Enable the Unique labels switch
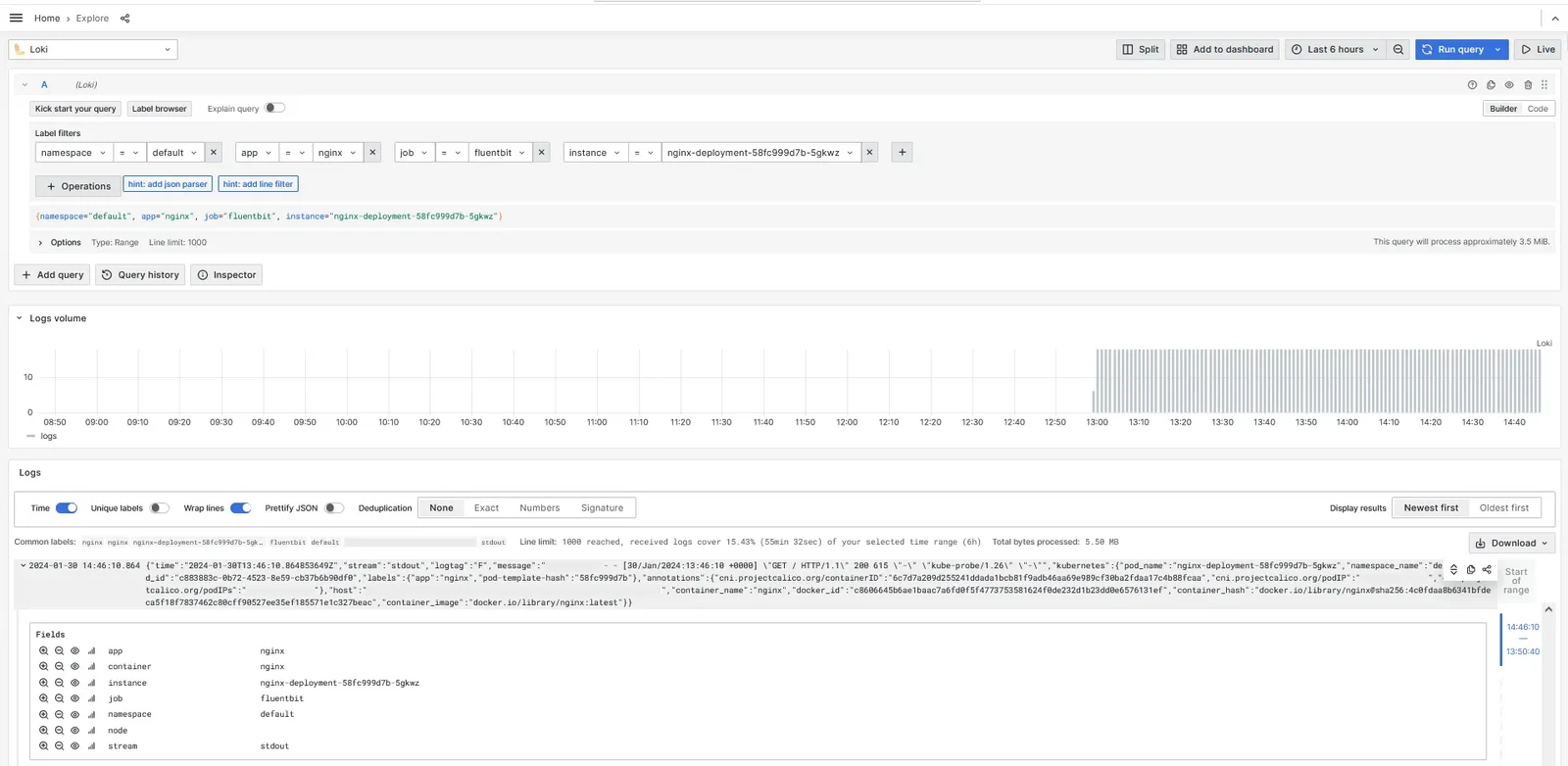Image resolution: width=1568 pixels, height=766 pixels. (160, 508)
